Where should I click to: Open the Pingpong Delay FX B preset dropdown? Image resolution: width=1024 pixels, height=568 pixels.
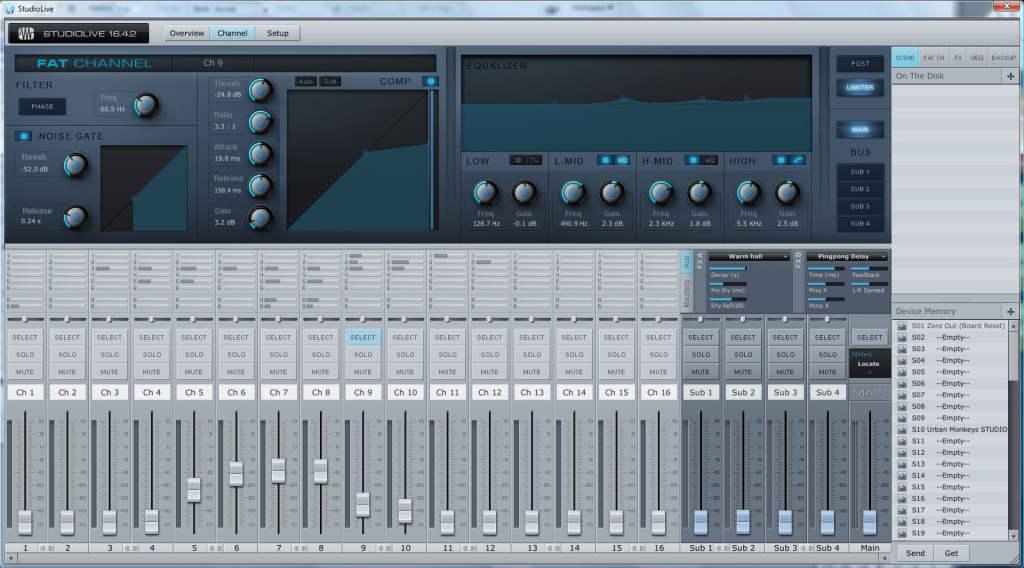[847, 257]
